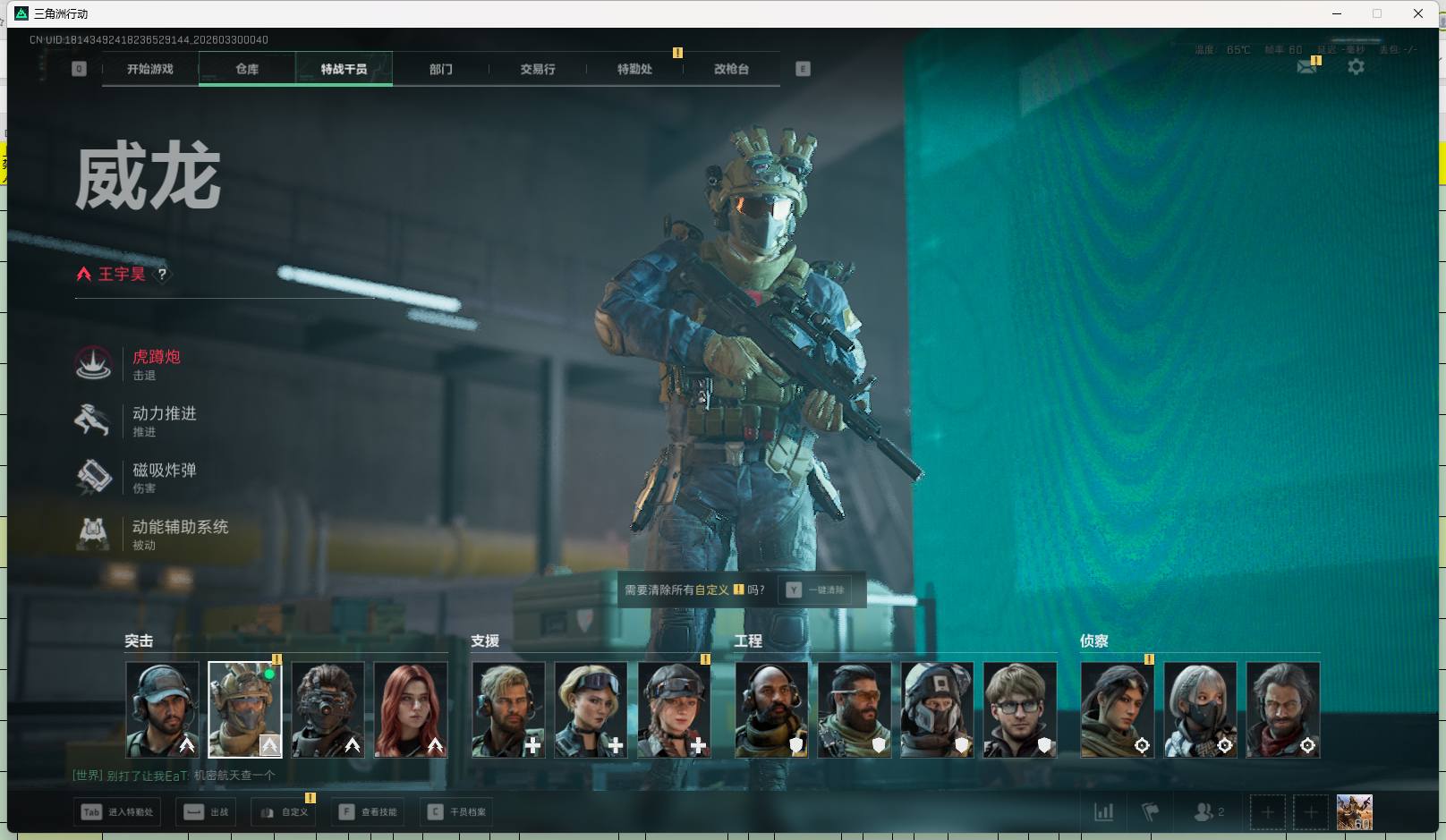Click the 王宇昊 operator name text
Image resolution: width=1446 pixels, height=840 pixels.
pyautogui.click(x=122, y=274)
